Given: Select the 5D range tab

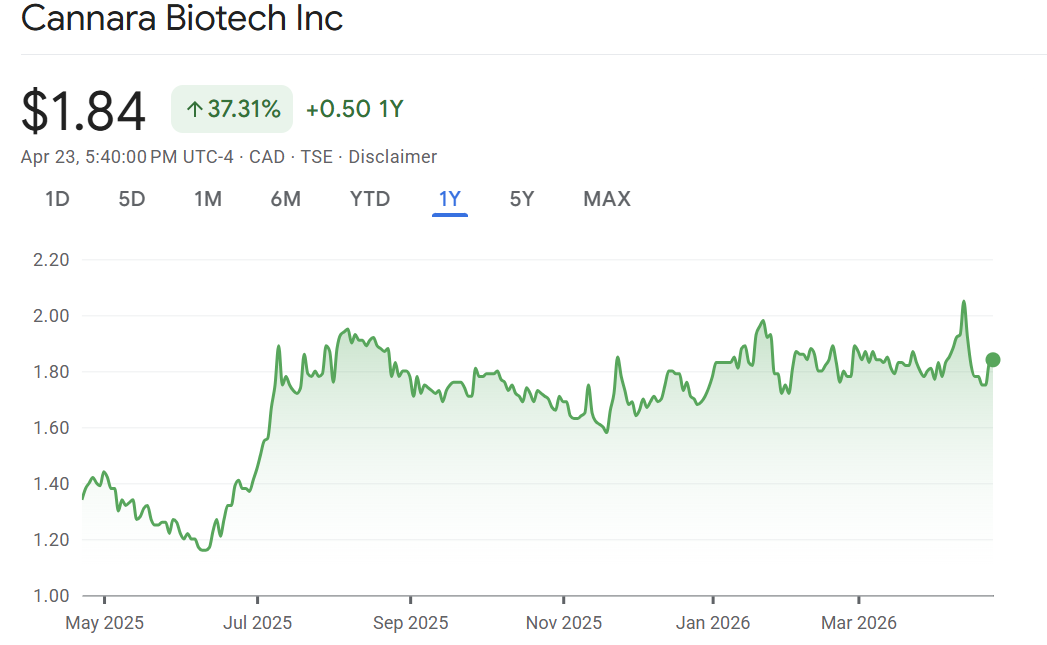Looking at the screenshot, I should click(132, 199).
